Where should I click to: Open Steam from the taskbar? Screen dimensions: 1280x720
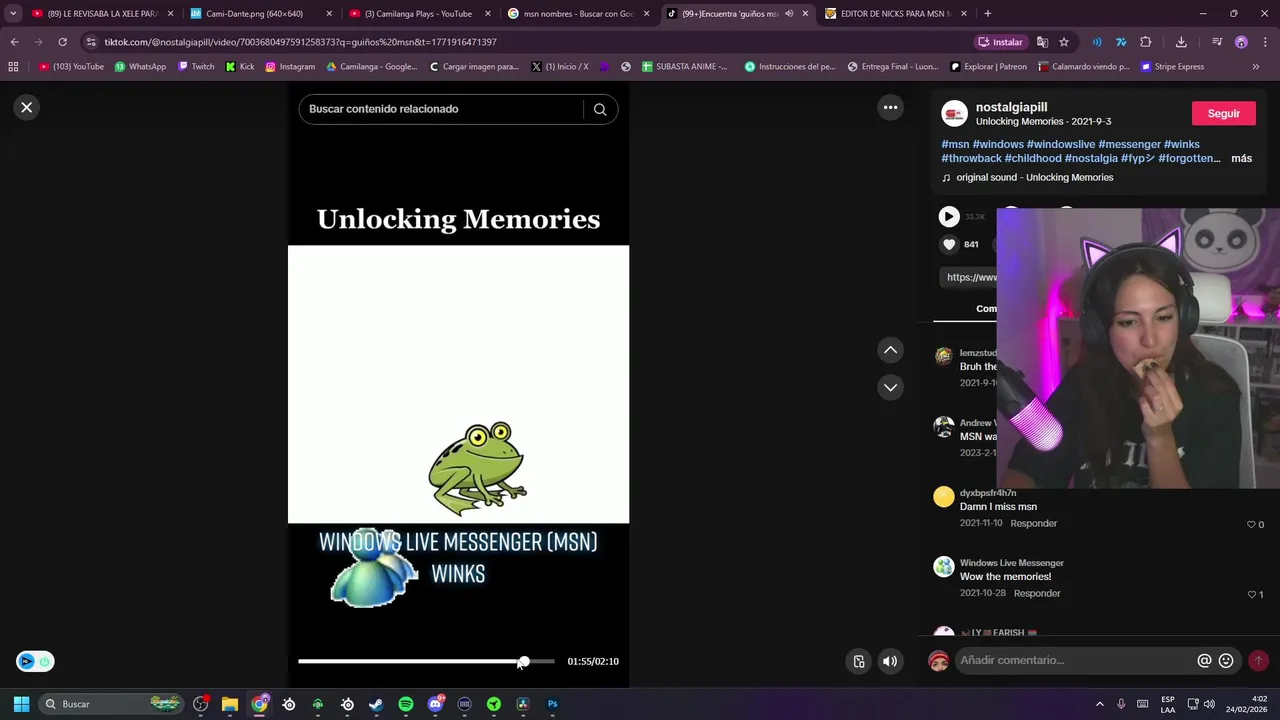coord(376,704)
